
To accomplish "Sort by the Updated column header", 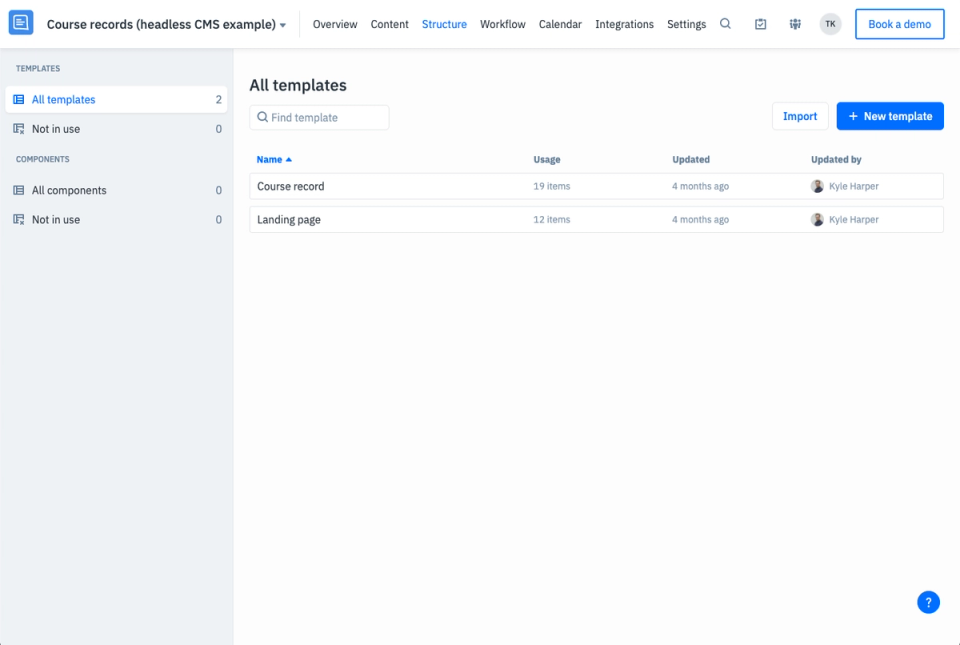I will [691, 159].
